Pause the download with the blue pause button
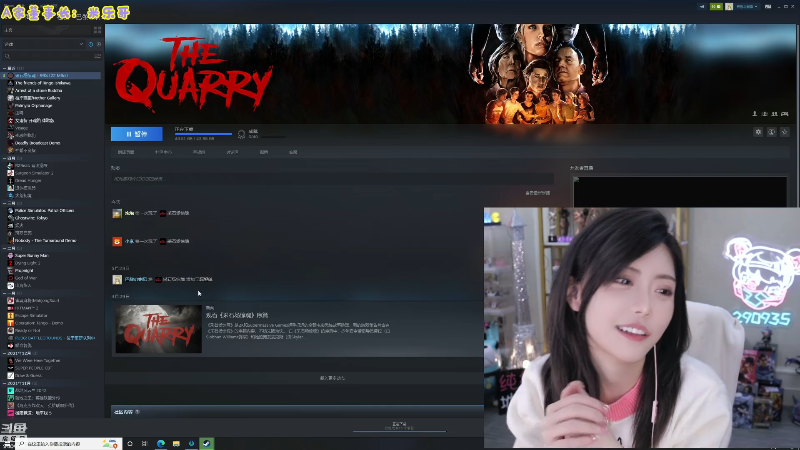800x450 pixels. (x=137, y=134)
